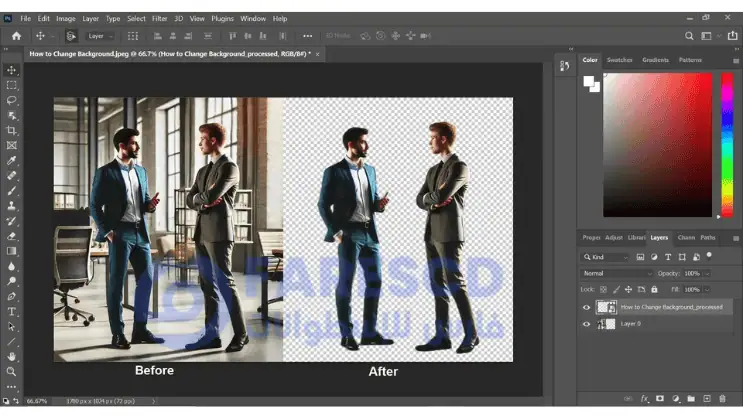Toggle Lock transparent pixels

tap(603, 290)
